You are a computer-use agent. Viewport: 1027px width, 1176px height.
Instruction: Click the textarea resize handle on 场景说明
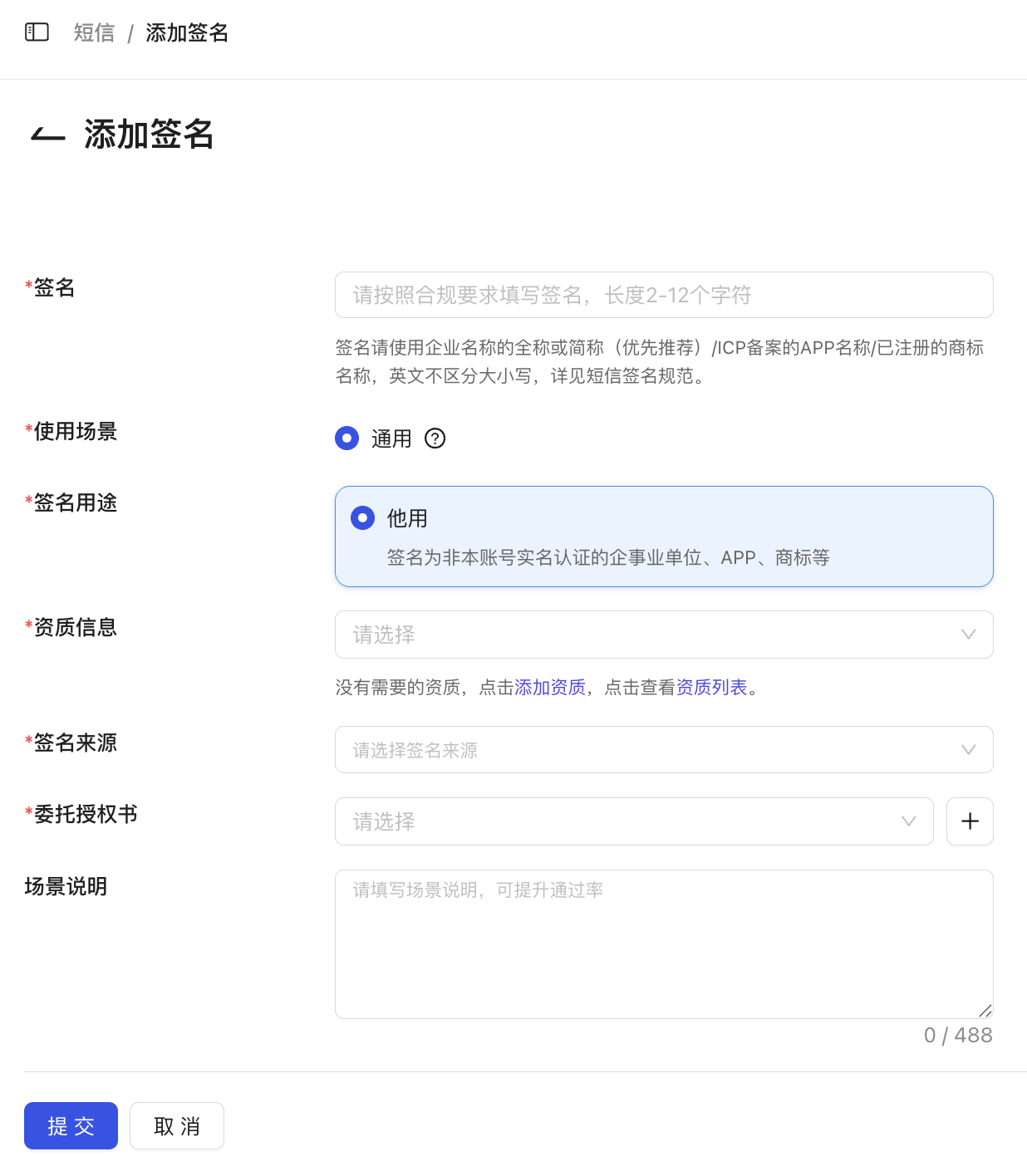985,1011
